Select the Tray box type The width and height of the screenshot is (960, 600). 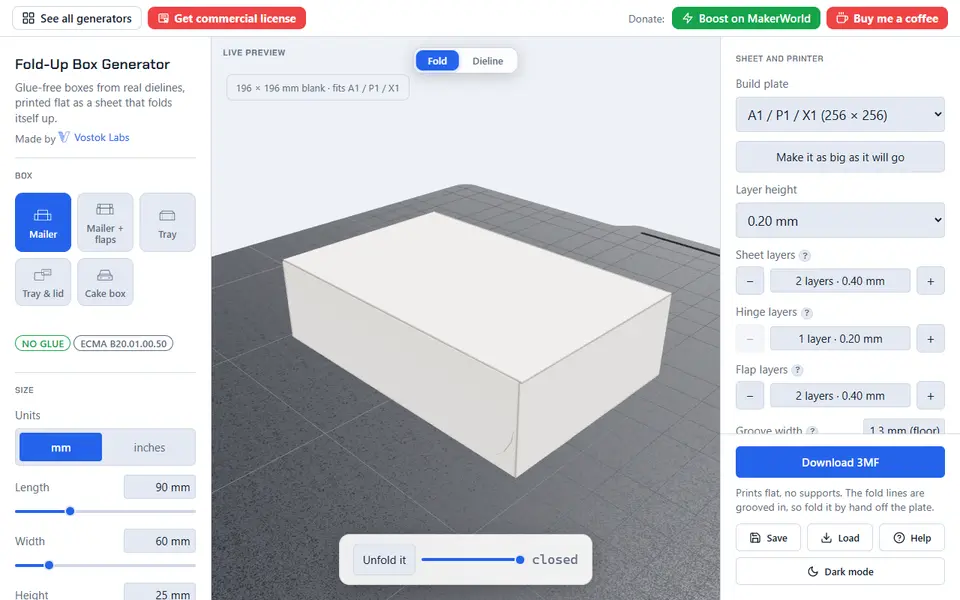(167, 222)
